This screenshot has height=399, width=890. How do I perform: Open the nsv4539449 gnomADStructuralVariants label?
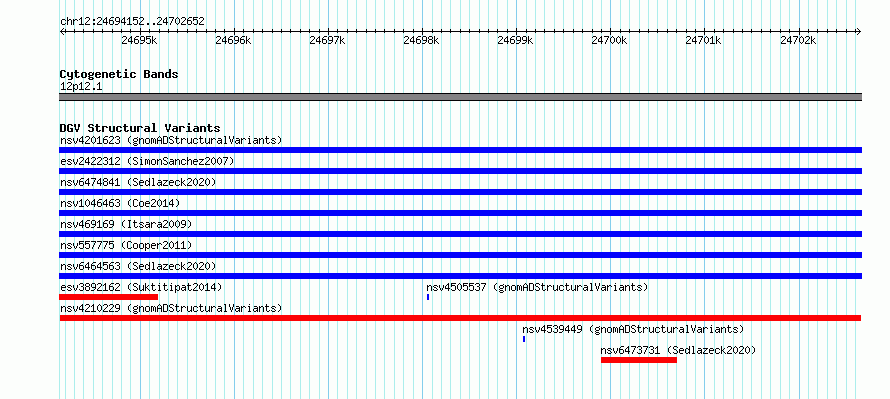633,329
